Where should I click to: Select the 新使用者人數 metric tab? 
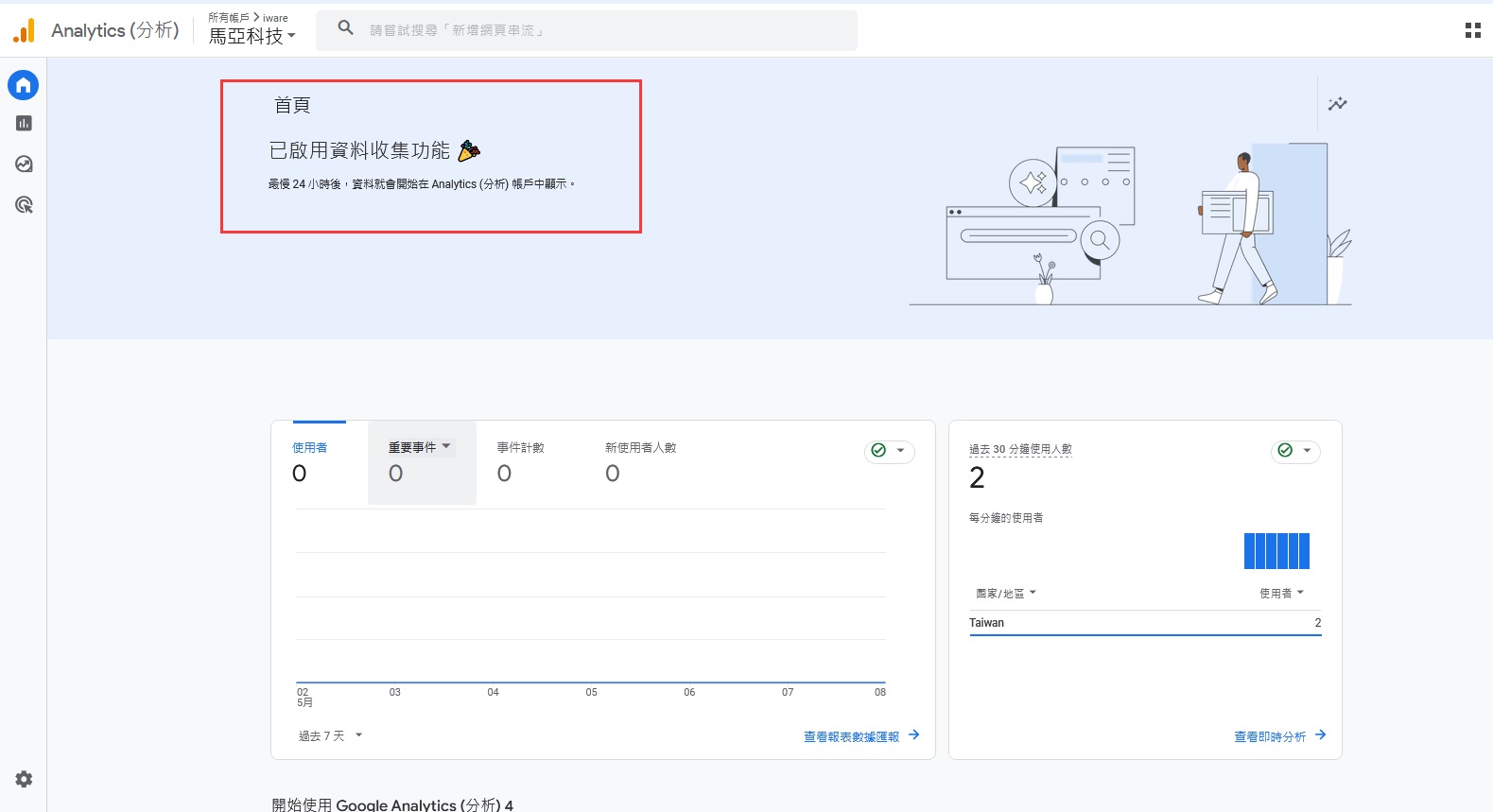coord(641,460)
